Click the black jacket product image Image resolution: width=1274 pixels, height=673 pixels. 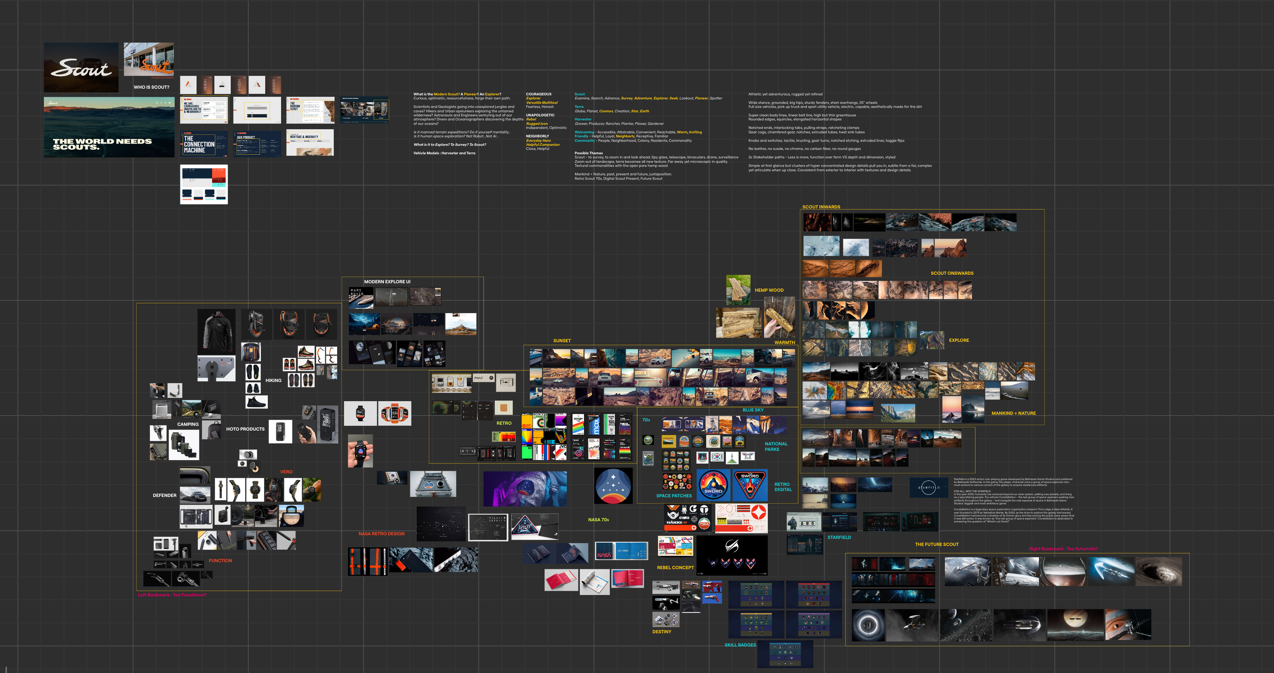pos(216,331)
